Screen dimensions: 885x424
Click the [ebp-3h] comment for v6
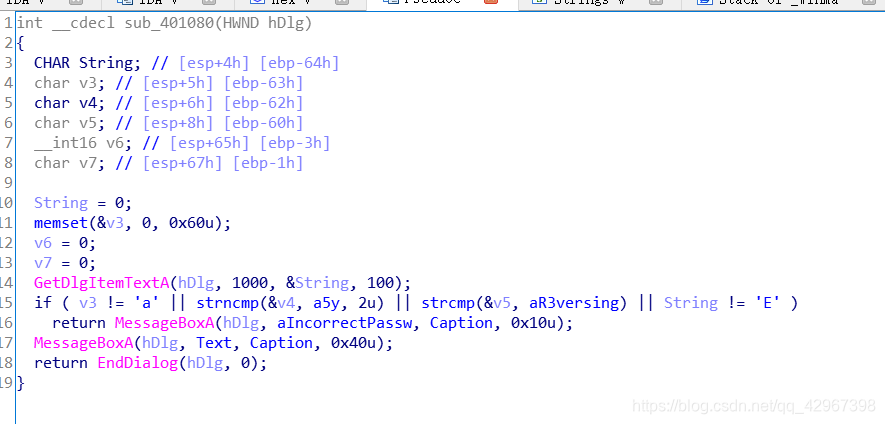point(295,143)
